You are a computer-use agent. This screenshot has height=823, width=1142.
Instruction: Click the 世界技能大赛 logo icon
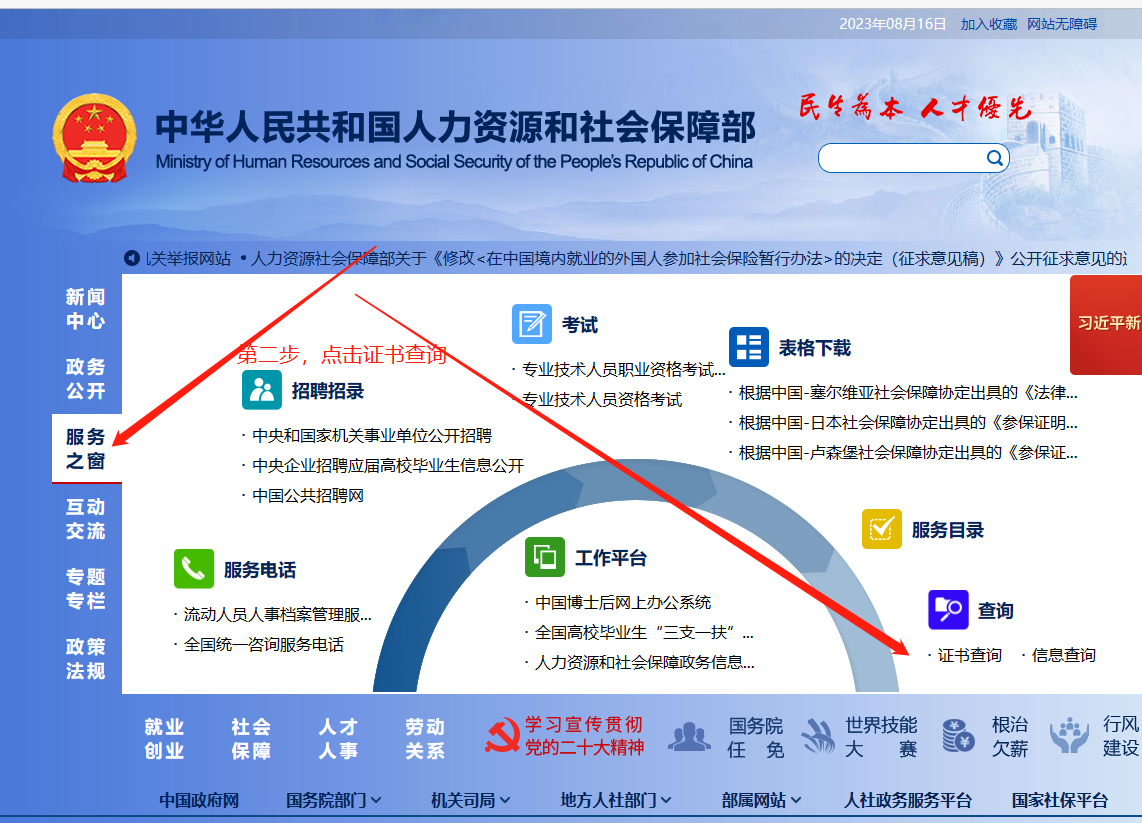tap(819, 736)
